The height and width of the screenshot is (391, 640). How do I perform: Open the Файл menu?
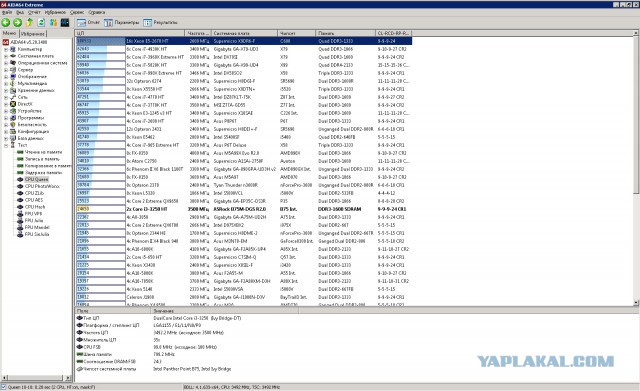pyautogui.click(x=7, y=12)
